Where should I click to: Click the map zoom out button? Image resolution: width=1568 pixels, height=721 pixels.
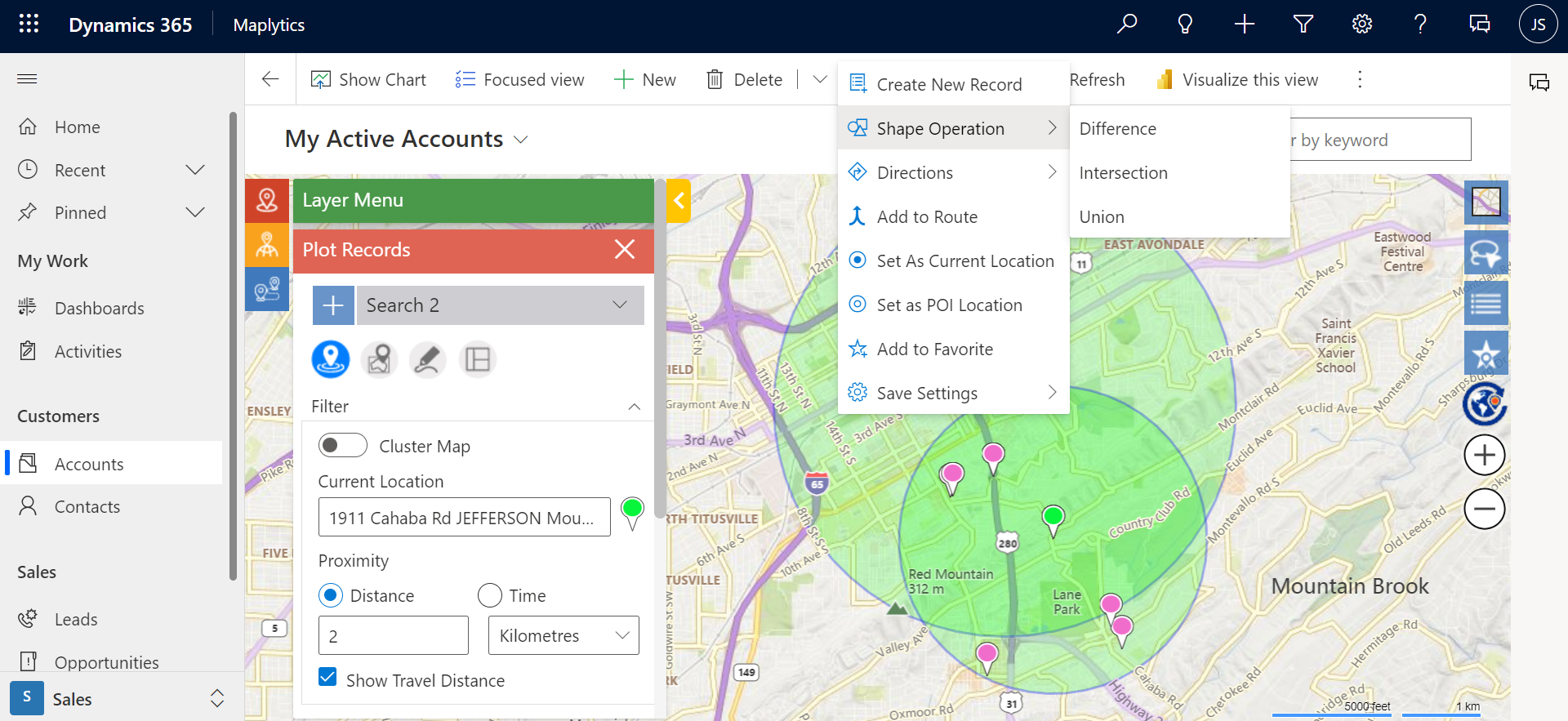(1484, 509)
